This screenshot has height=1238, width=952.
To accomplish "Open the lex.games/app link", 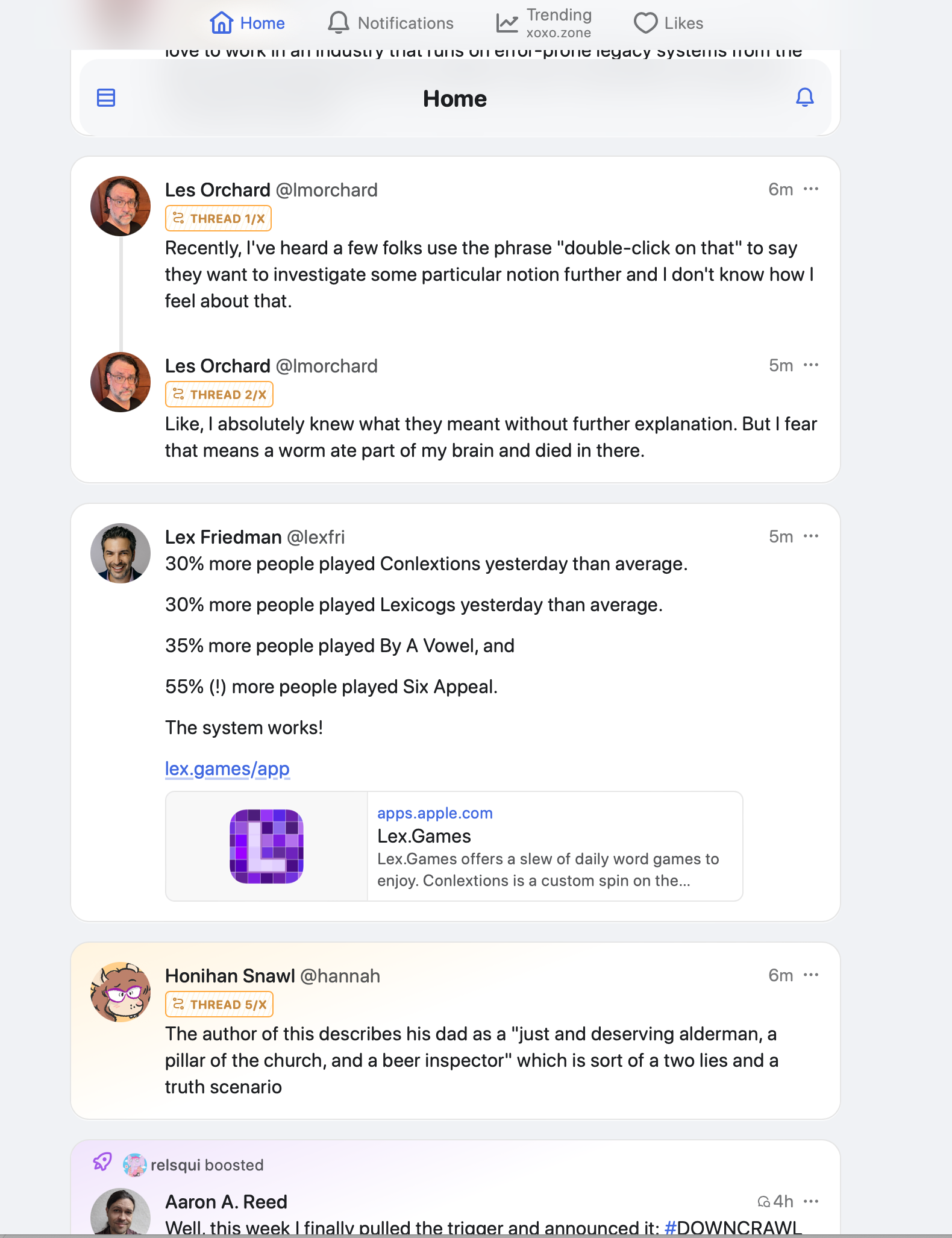I will coord(227,769).
